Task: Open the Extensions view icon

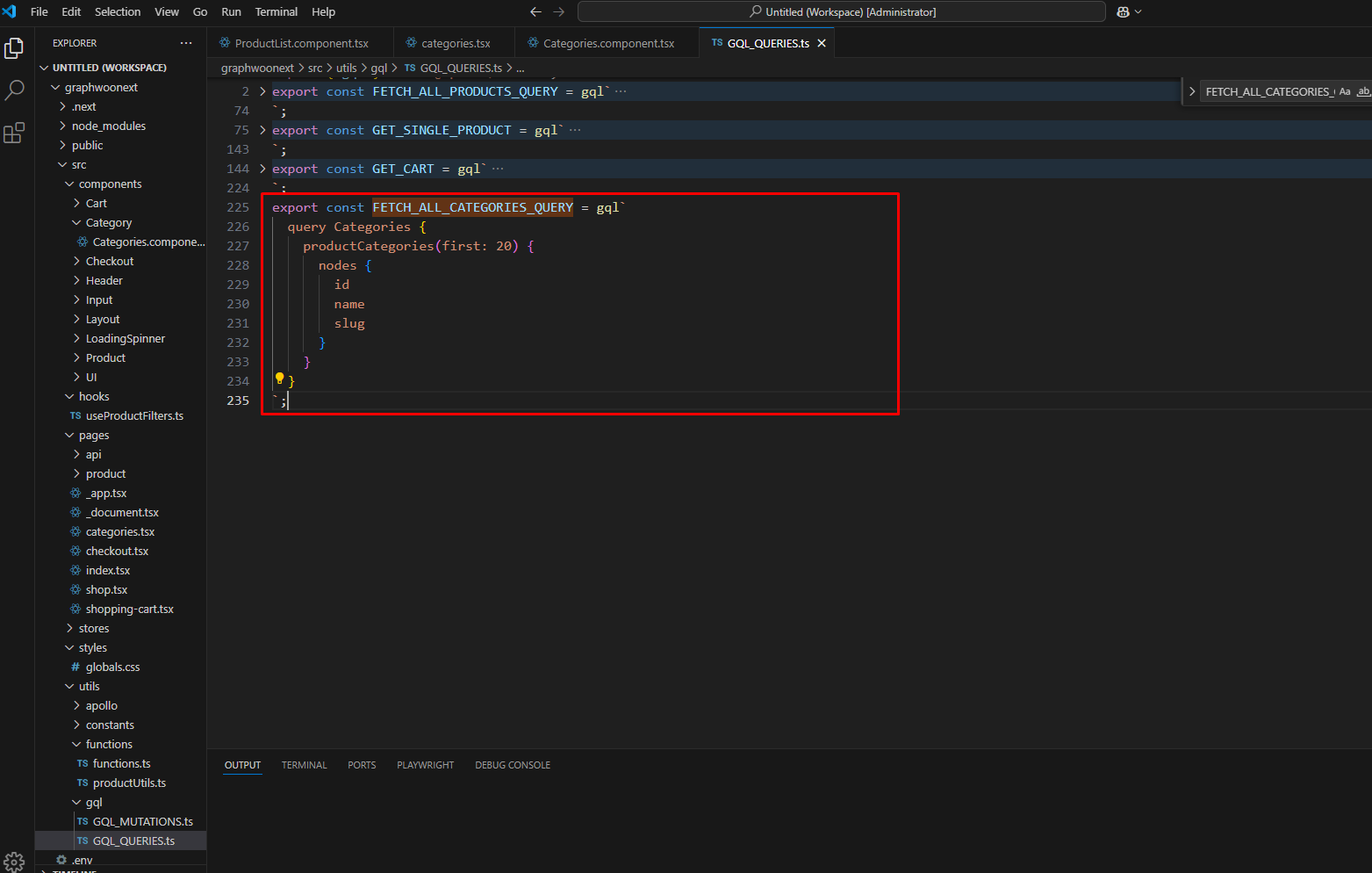Action: click(x=15, y=133)
